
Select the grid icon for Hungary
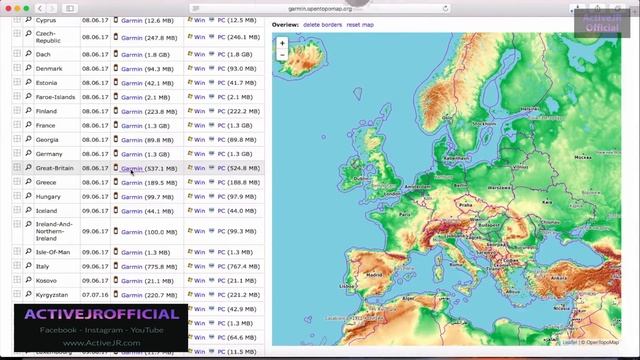(x=17, y=196)
